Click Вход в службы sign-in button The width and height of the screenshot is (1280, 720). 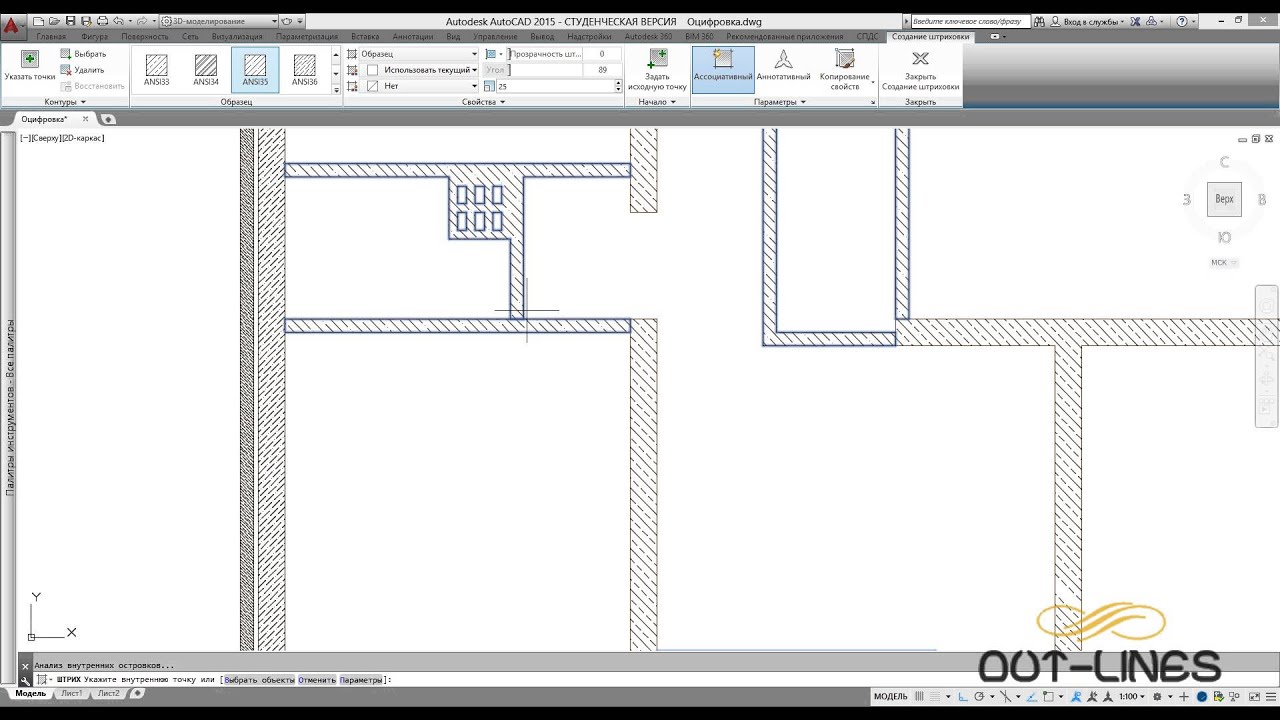1088,21
